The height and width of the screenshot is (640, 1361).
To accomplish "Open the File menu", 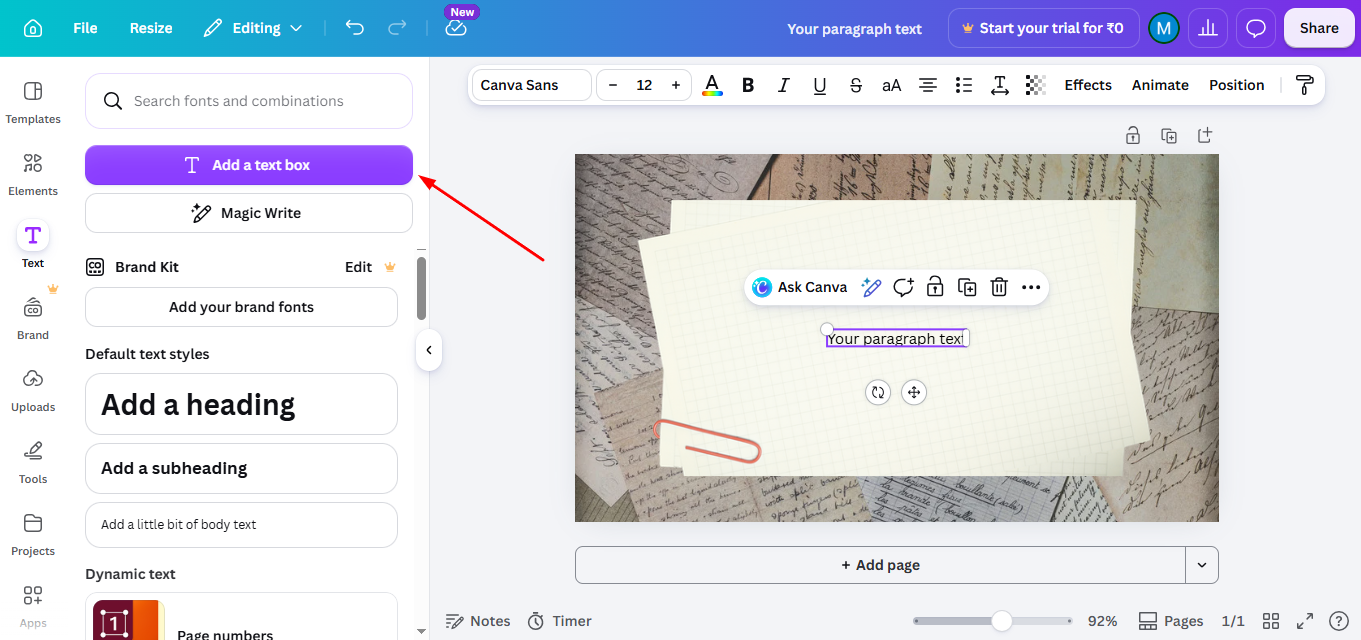I will click(x=85, y=28).
